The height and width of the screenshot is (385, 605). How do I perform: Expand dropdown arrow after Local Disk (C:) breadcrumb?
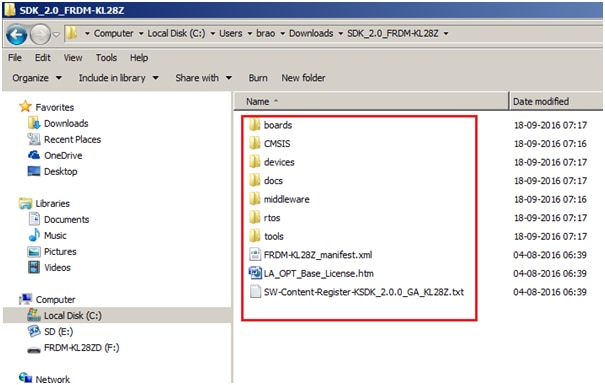pyautogui.click(x=213, y=34)
